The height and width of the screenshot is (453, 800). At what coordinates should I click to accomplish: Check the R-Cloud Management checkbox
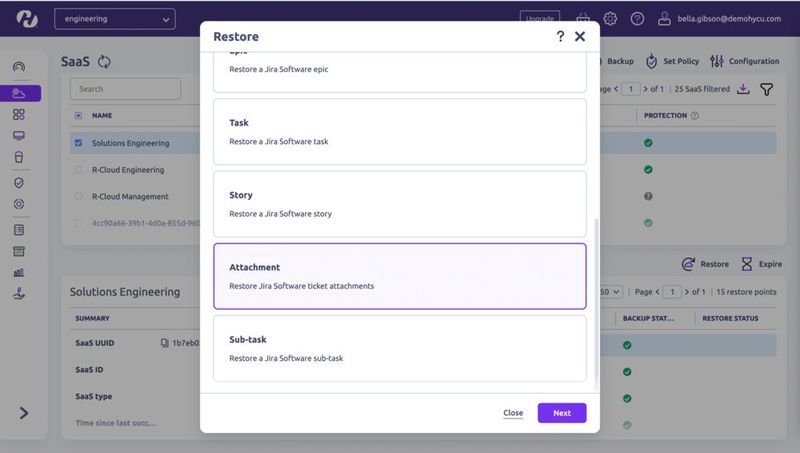tap(79, 197)
